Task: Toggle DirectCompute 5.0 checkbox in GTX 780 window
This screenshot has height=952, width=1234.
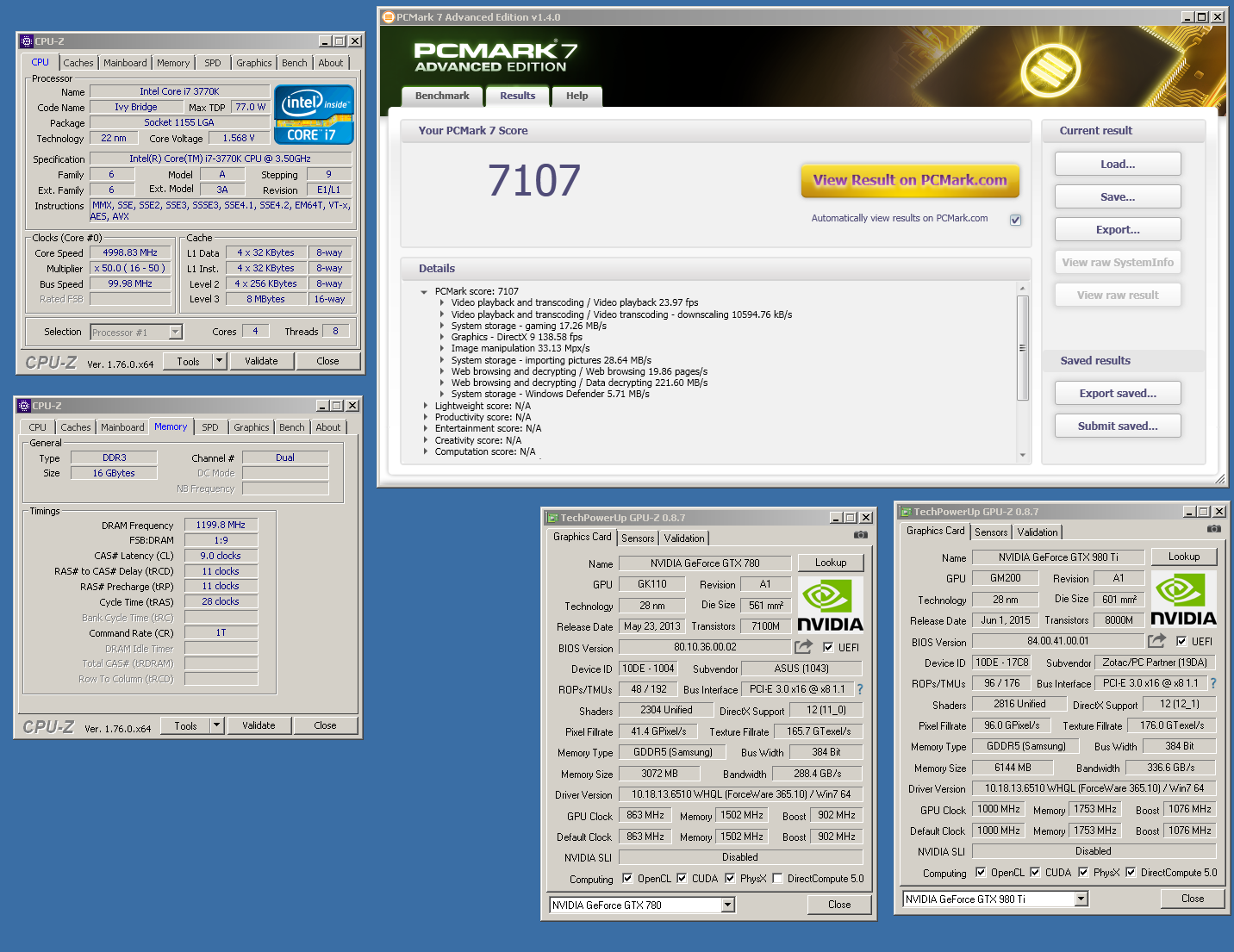Action: (x=777, y=878)
